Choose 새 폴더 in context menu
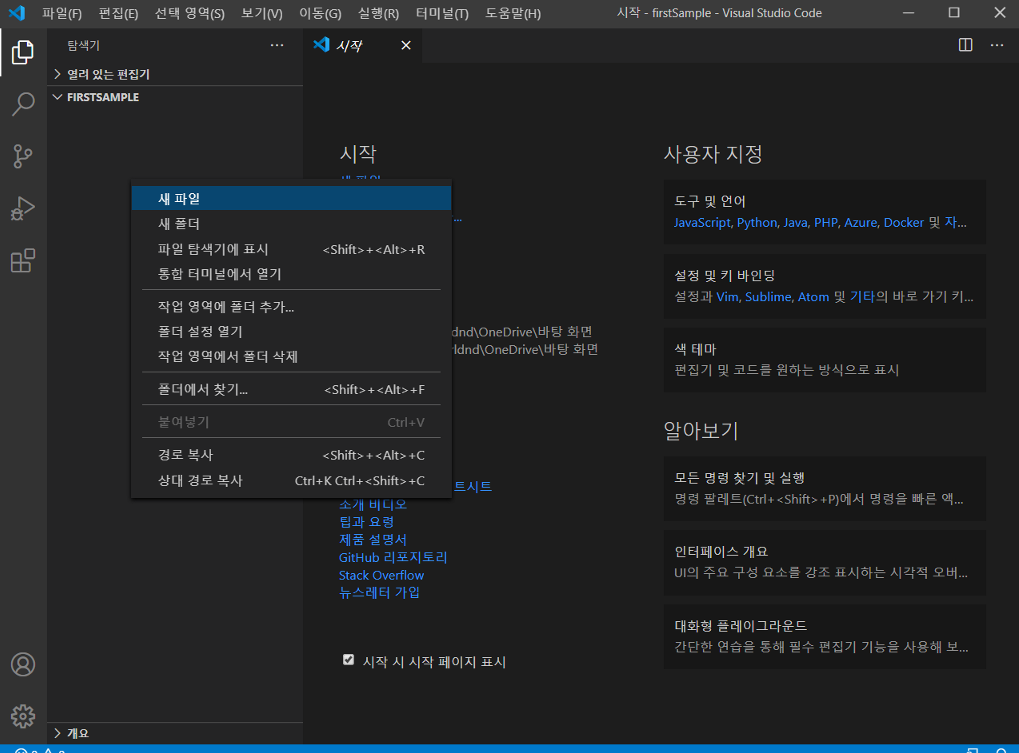The height and width of the screenshot is (753, 1019). (x=291, y=223)
